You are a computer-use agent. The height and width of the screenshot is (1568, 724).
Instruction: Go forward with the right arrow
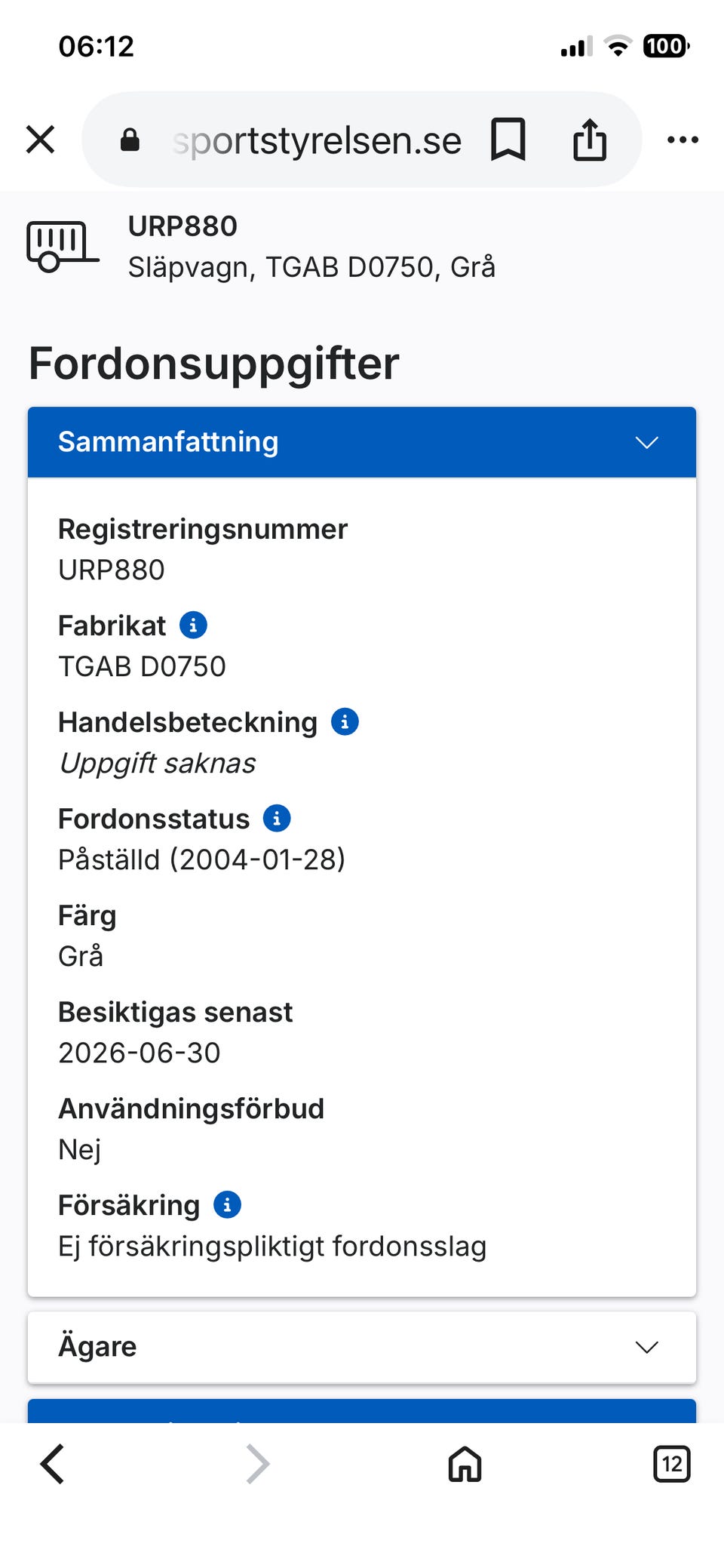click(258, 1464)
